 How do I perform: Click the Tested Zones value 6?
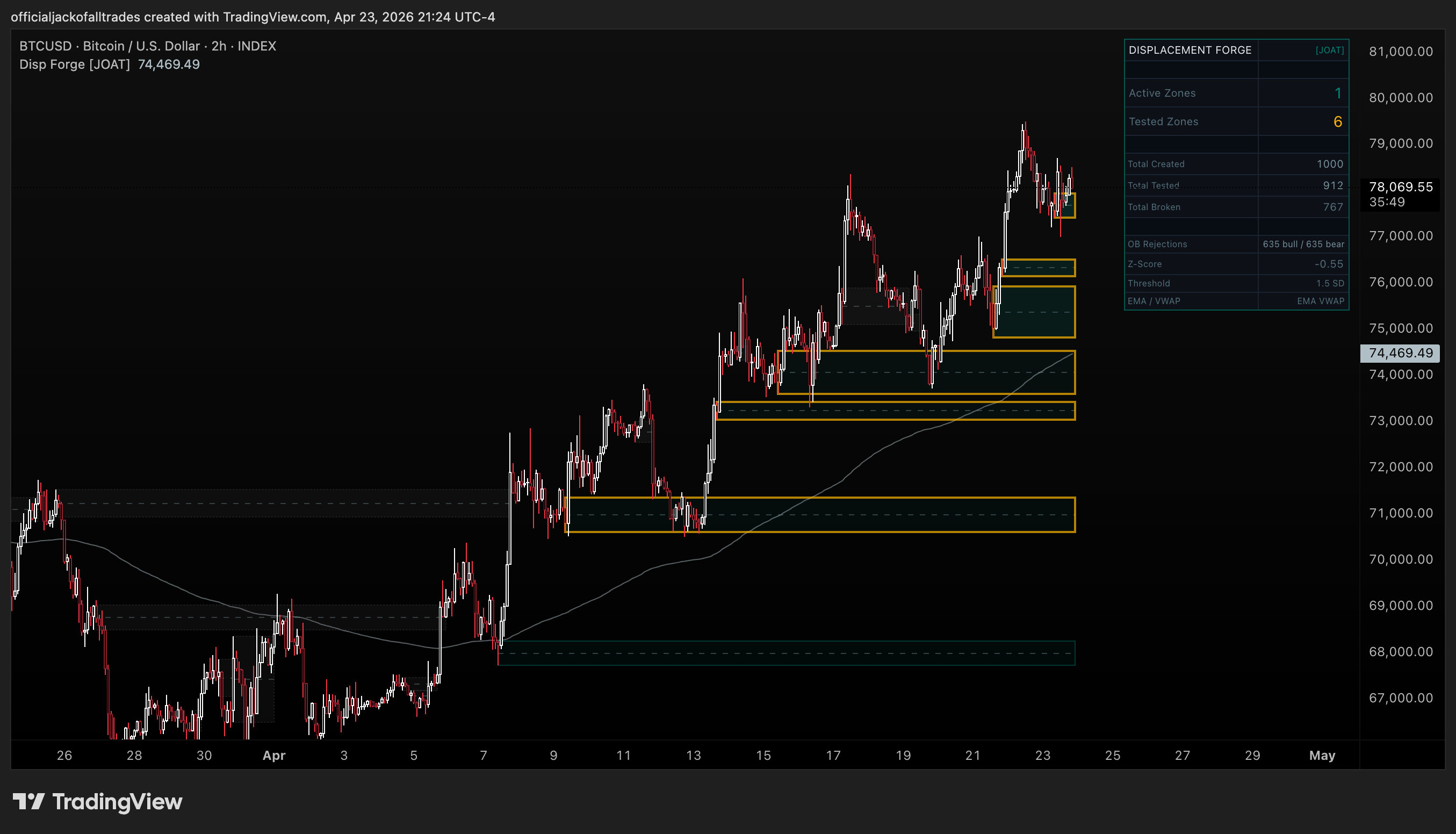click(x=1337, y=121)
